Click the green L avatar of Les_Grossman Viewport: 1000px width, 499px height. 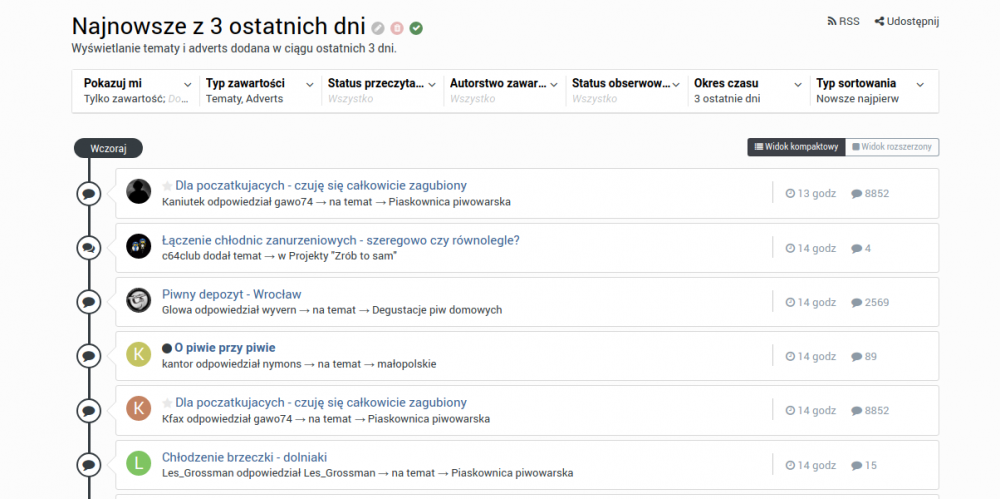point(139,462)
